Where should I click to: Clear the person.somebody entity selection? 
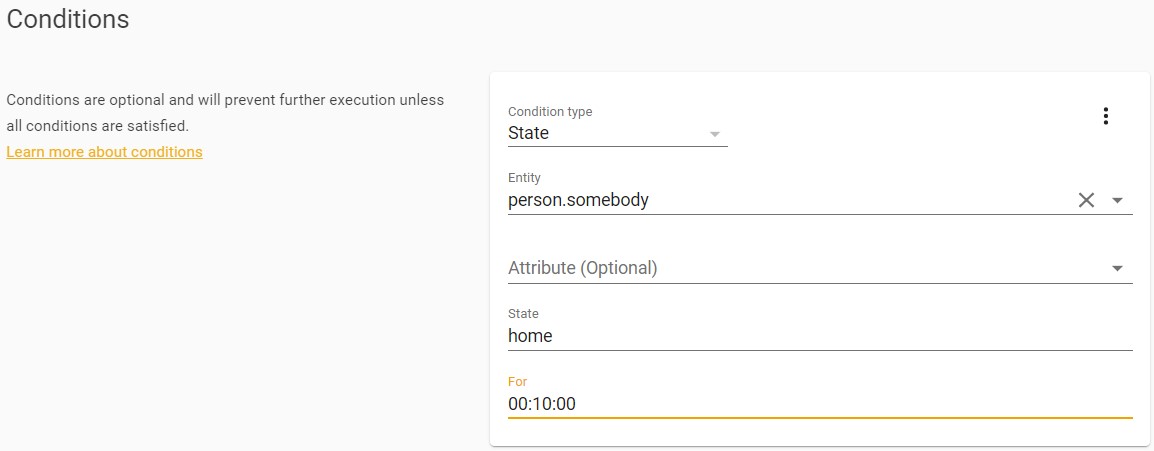1086,200
